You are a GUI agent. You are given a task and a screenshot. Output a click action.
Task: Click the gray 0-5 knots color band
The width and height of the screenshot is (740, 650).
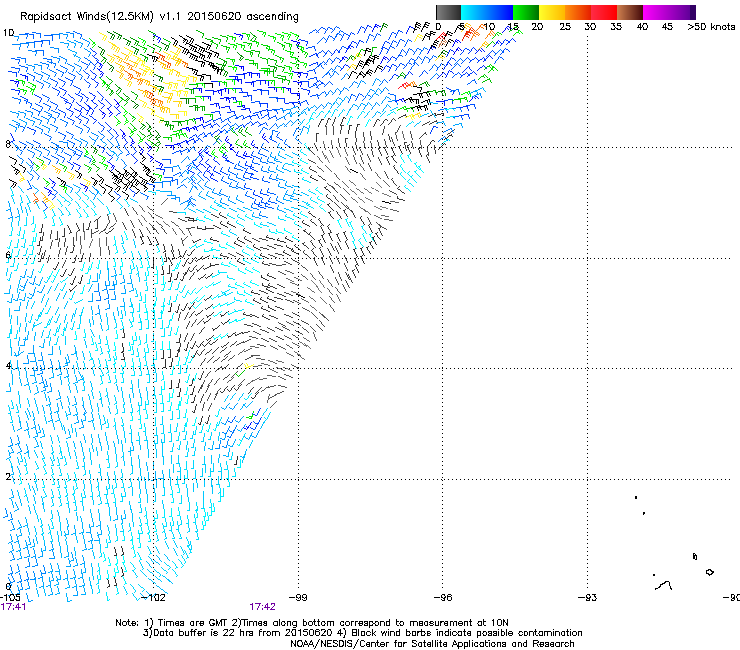click(x=448, y=12)
